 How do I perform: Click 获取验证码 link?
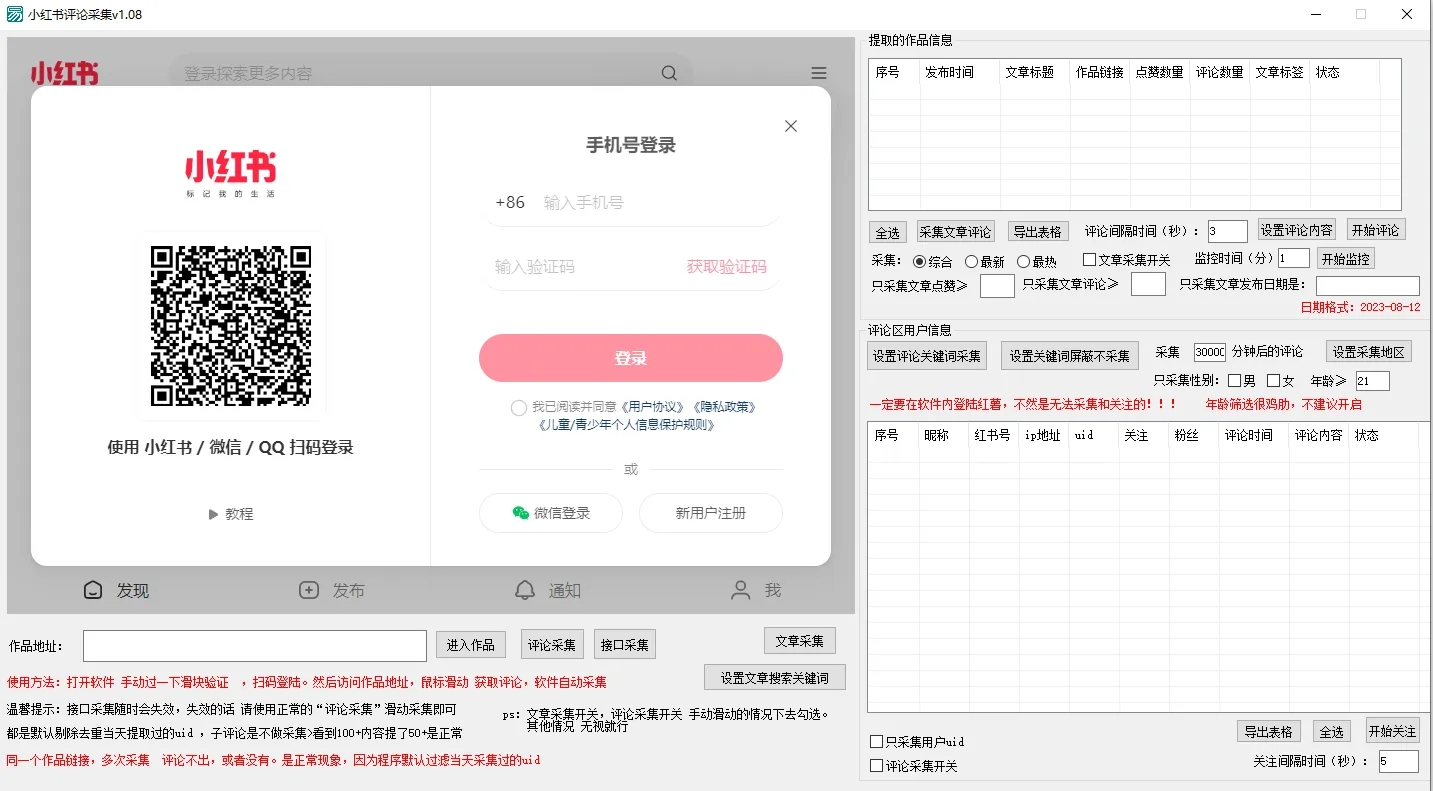pos(727,267)
